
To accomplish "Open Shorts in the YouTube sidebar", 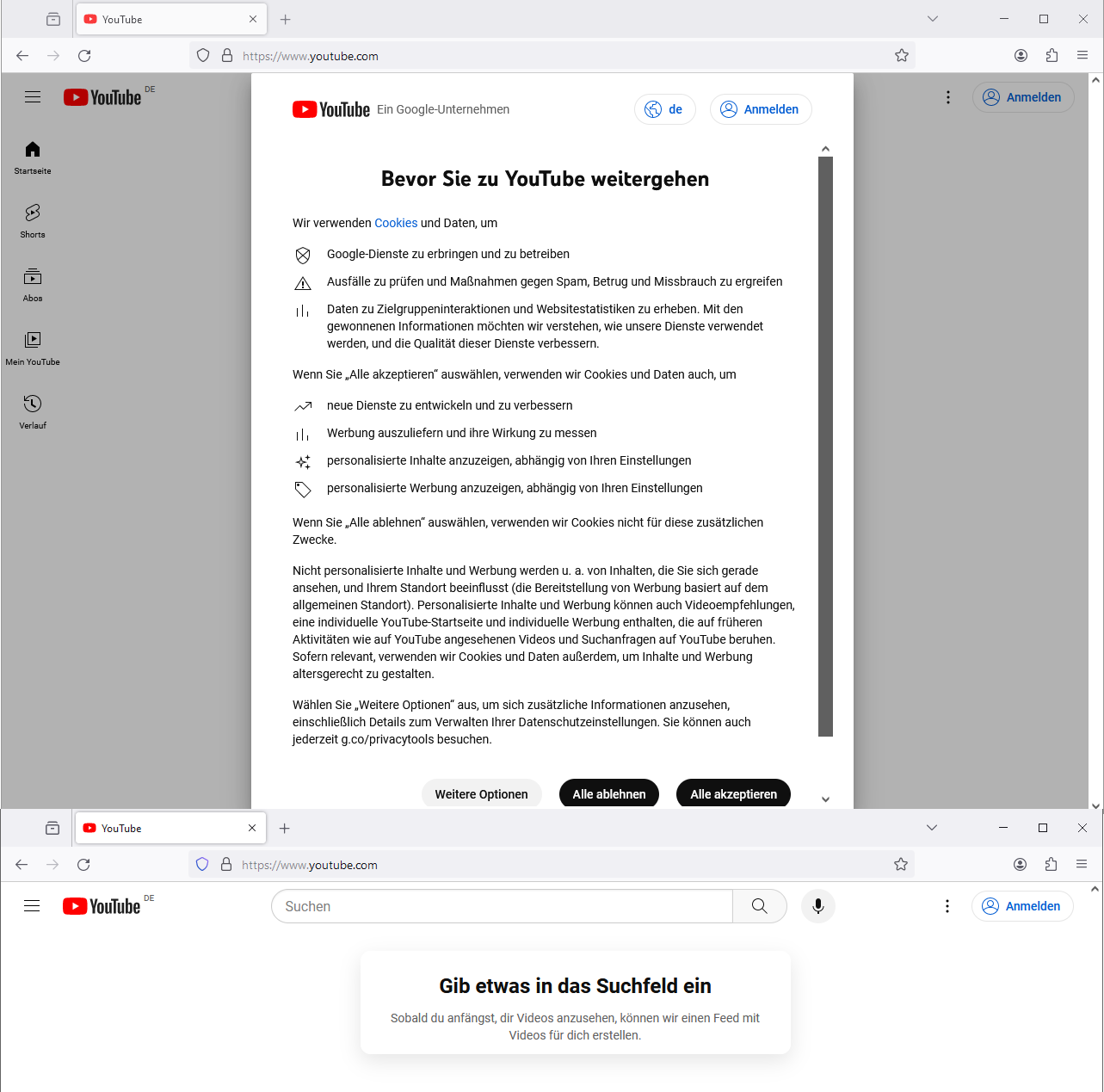I will (33, 221).
